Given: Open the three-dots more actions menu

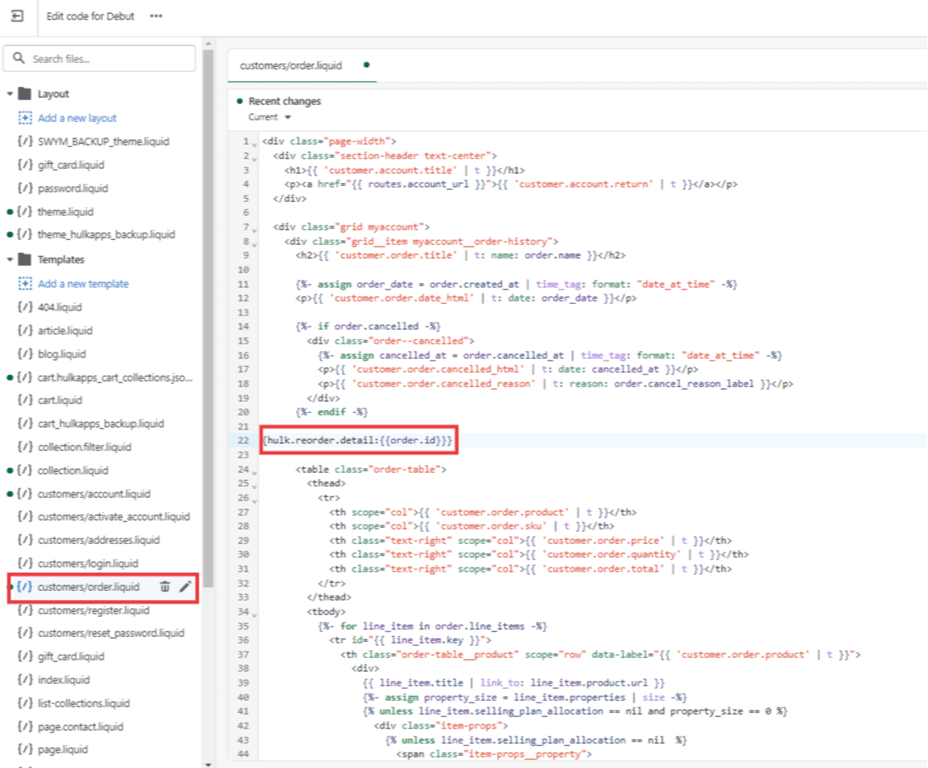Looking at the screenshot, I should (x=156, y=16).
